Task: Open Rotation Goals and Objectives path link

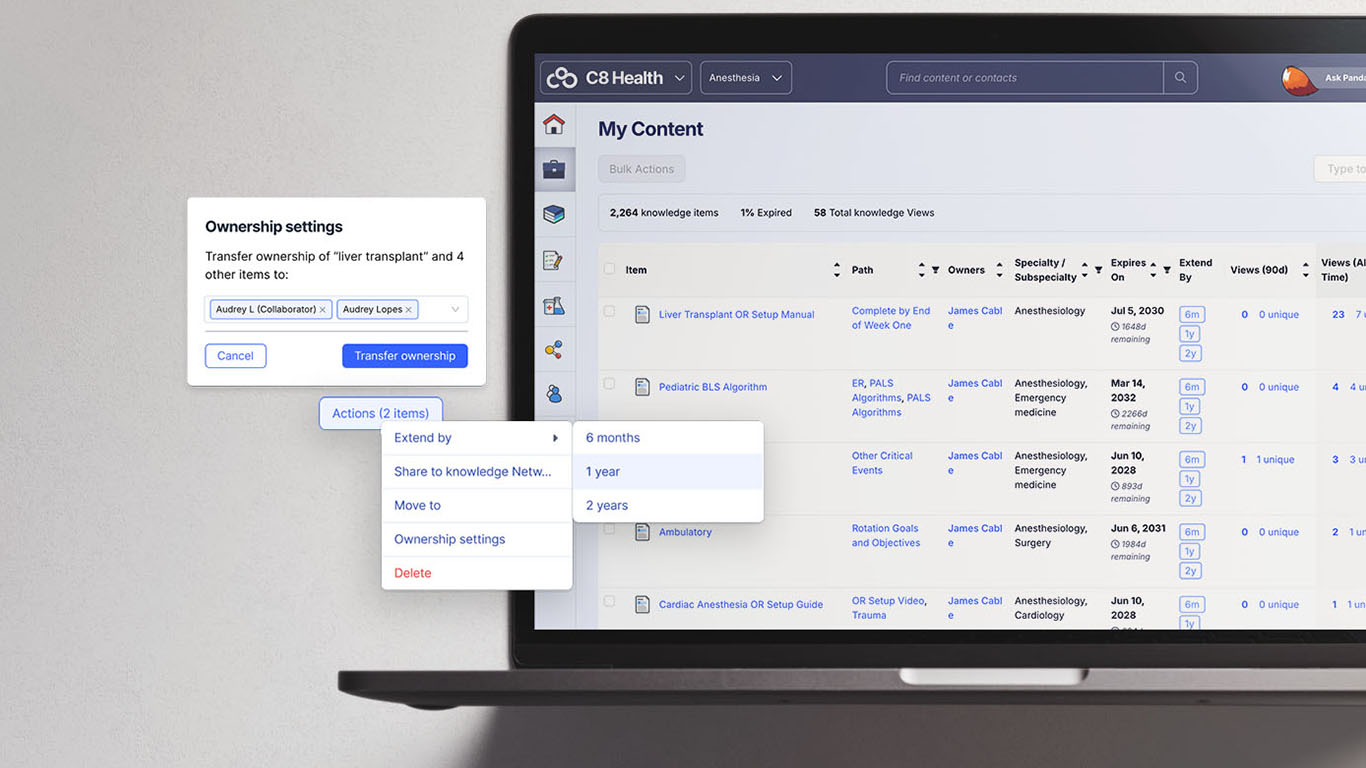Action: tap(886, 536)
